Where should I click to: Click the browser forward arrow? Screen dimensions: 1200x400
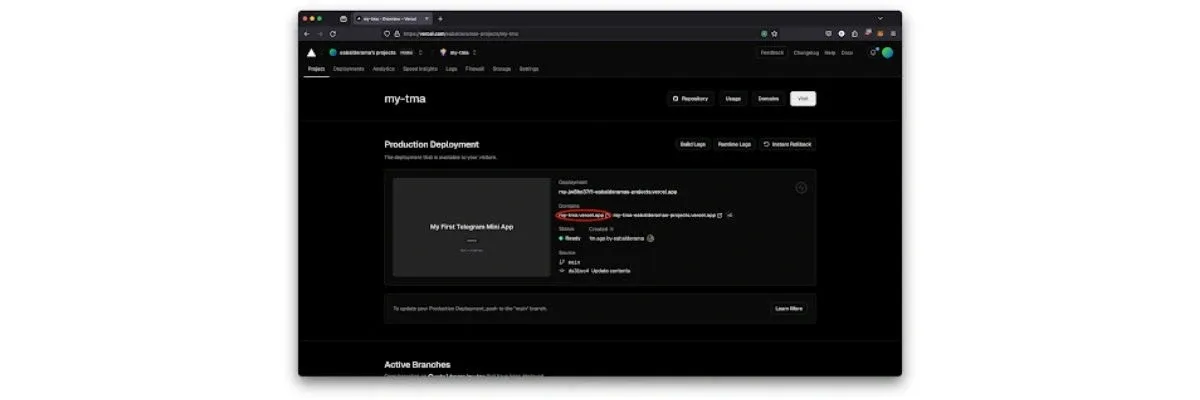319,33
